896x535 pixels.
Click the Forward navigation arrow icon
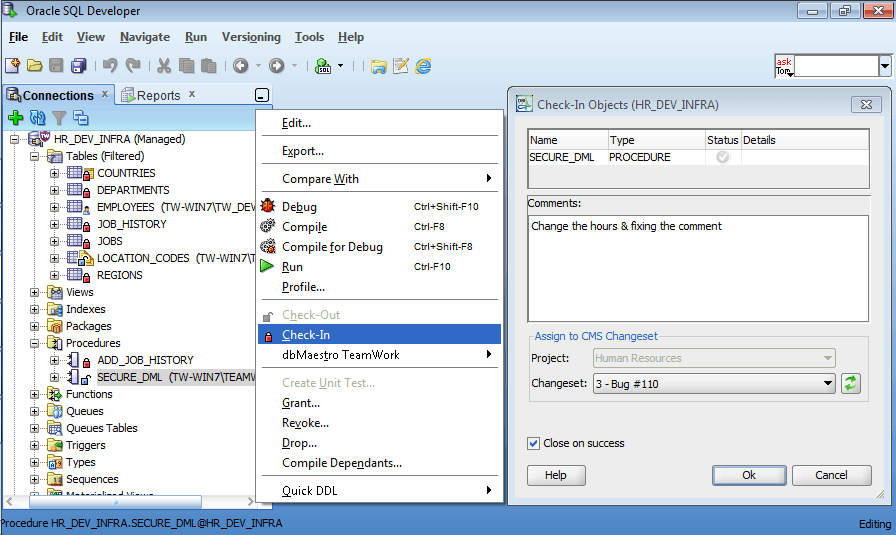click(277, 66)
